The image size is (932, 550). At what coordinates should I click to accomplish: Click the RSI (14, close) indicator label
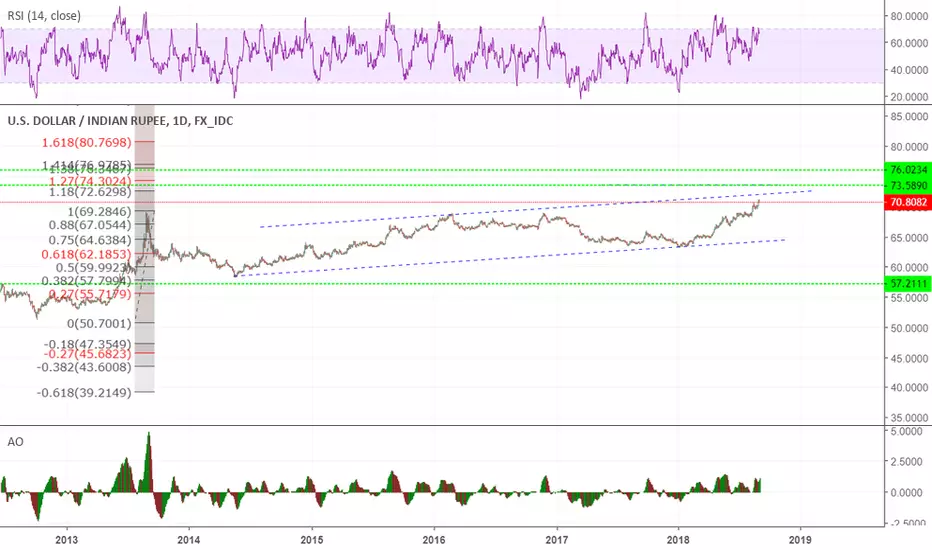(44, 16)
